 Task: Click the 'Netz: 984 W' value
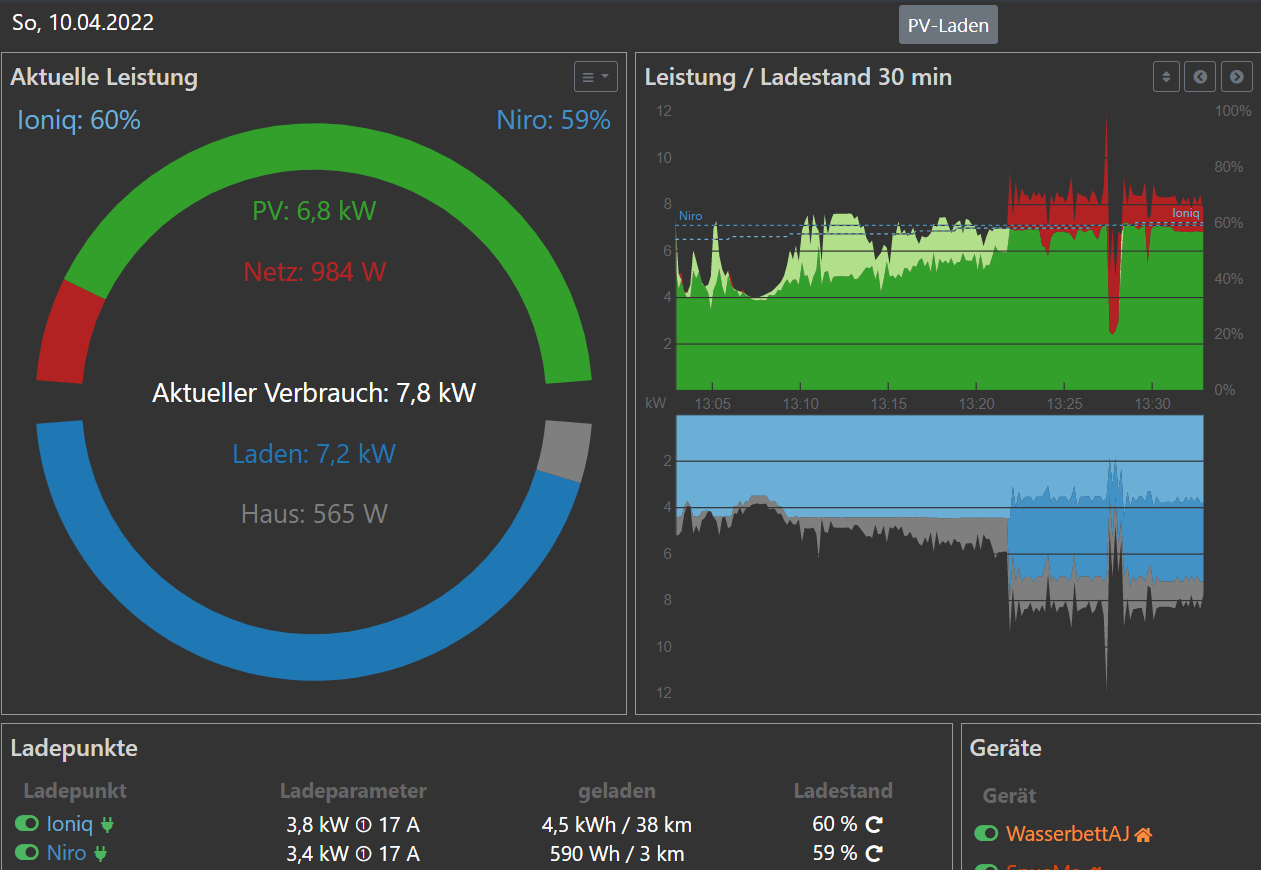[x=314, y=271]
